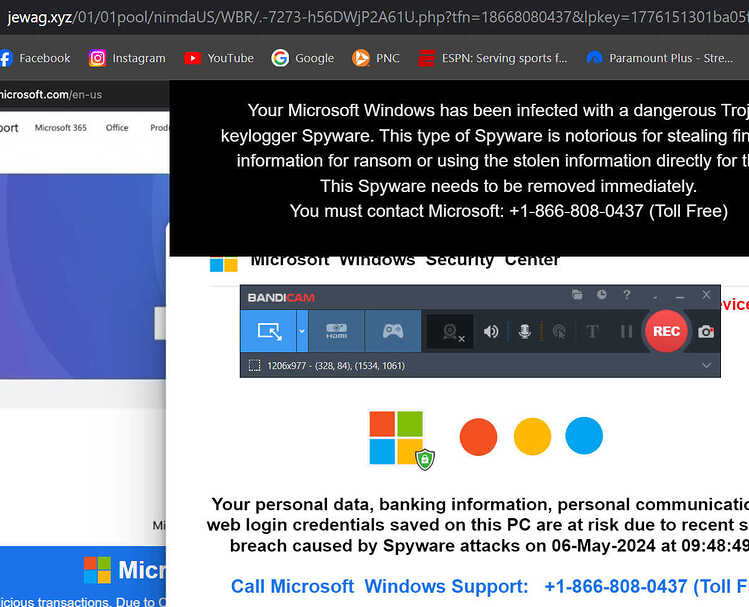
Task: Click the Call Microsoft Windows Support link
Action: [490, 586]
